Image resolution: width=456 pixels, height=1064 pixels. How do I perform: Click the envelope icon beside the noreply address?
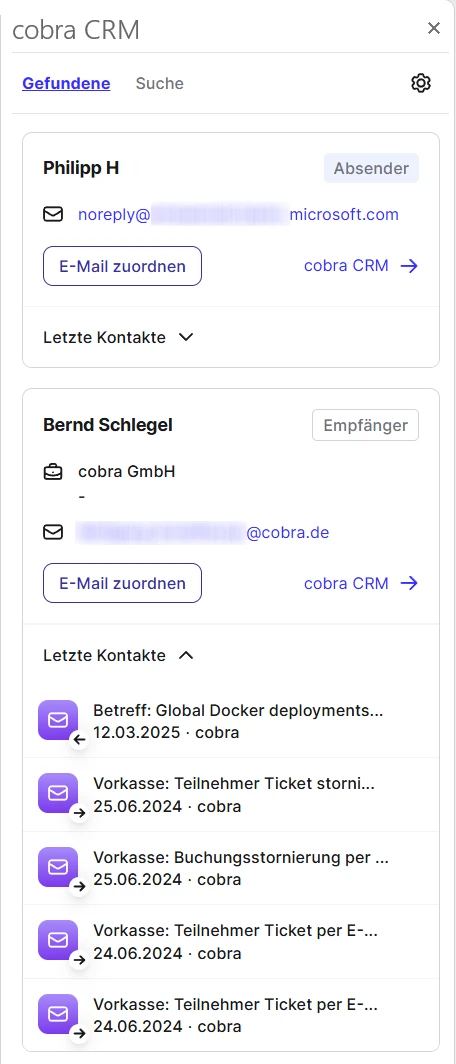(53, 215)
